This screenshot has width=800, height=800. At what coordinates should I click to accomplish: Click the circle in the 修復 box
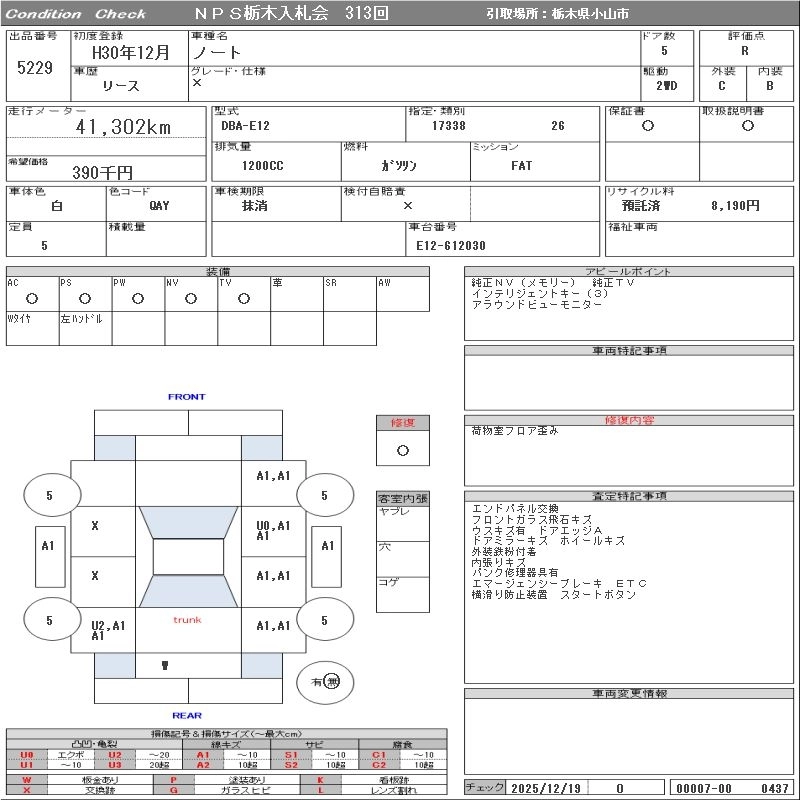click(x=402, y=450)
